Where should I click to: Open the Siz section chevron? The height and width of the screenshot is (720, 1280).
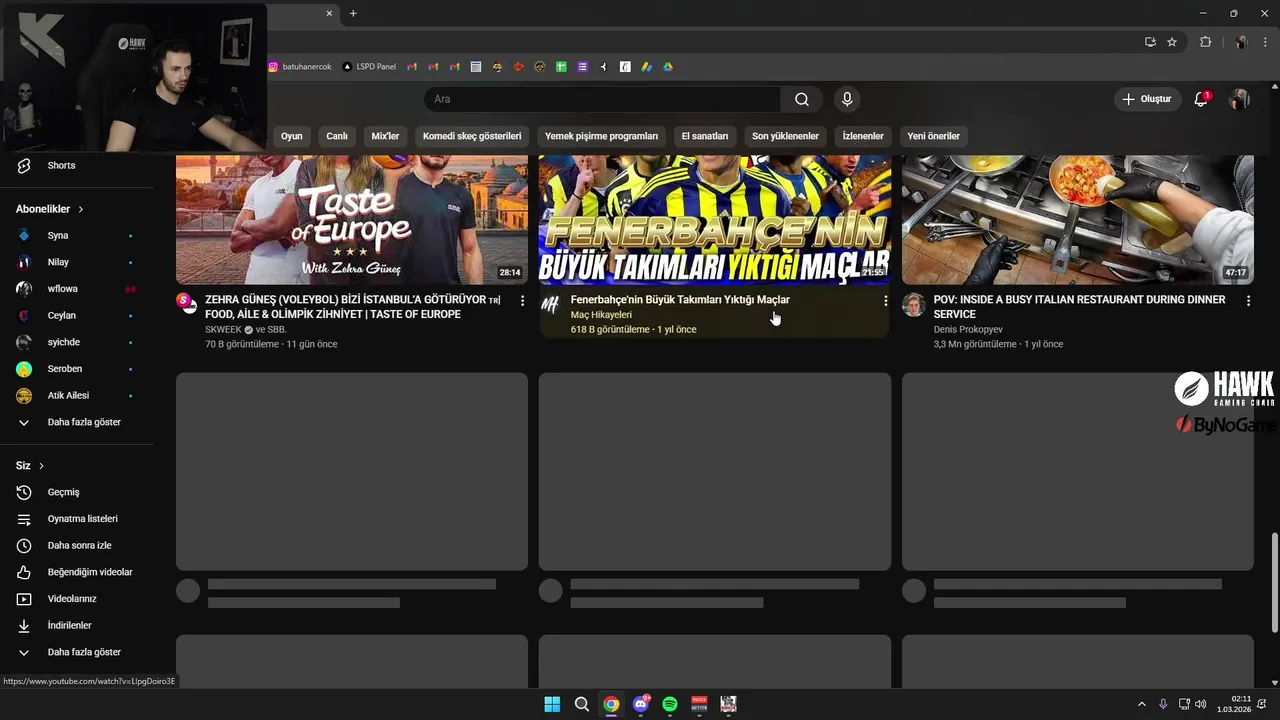41,466
